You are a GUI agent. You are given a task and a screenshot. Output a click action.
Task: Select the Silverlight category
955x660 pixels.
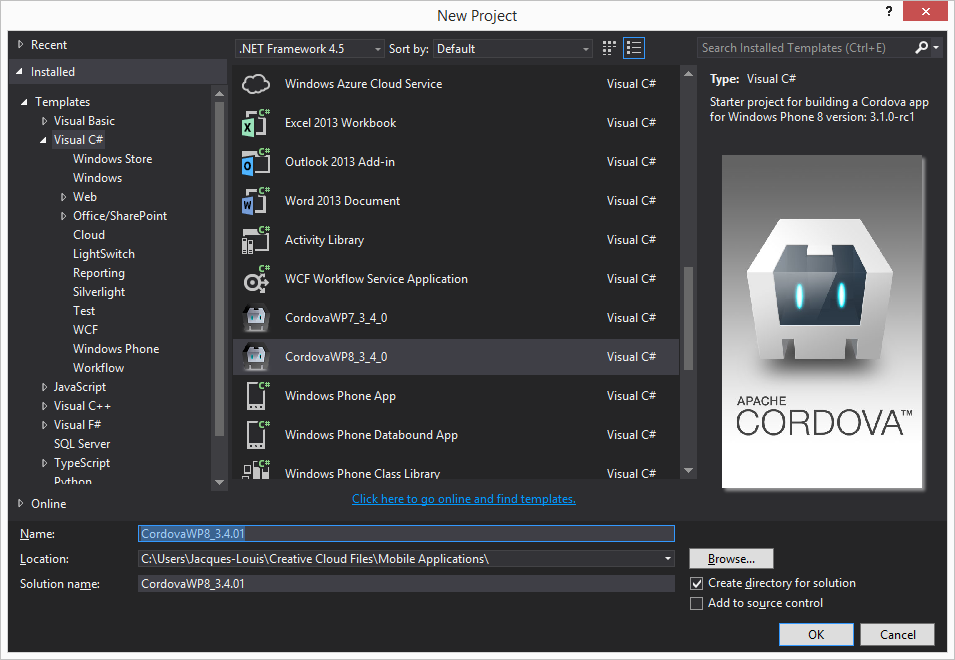pos(99,292)
